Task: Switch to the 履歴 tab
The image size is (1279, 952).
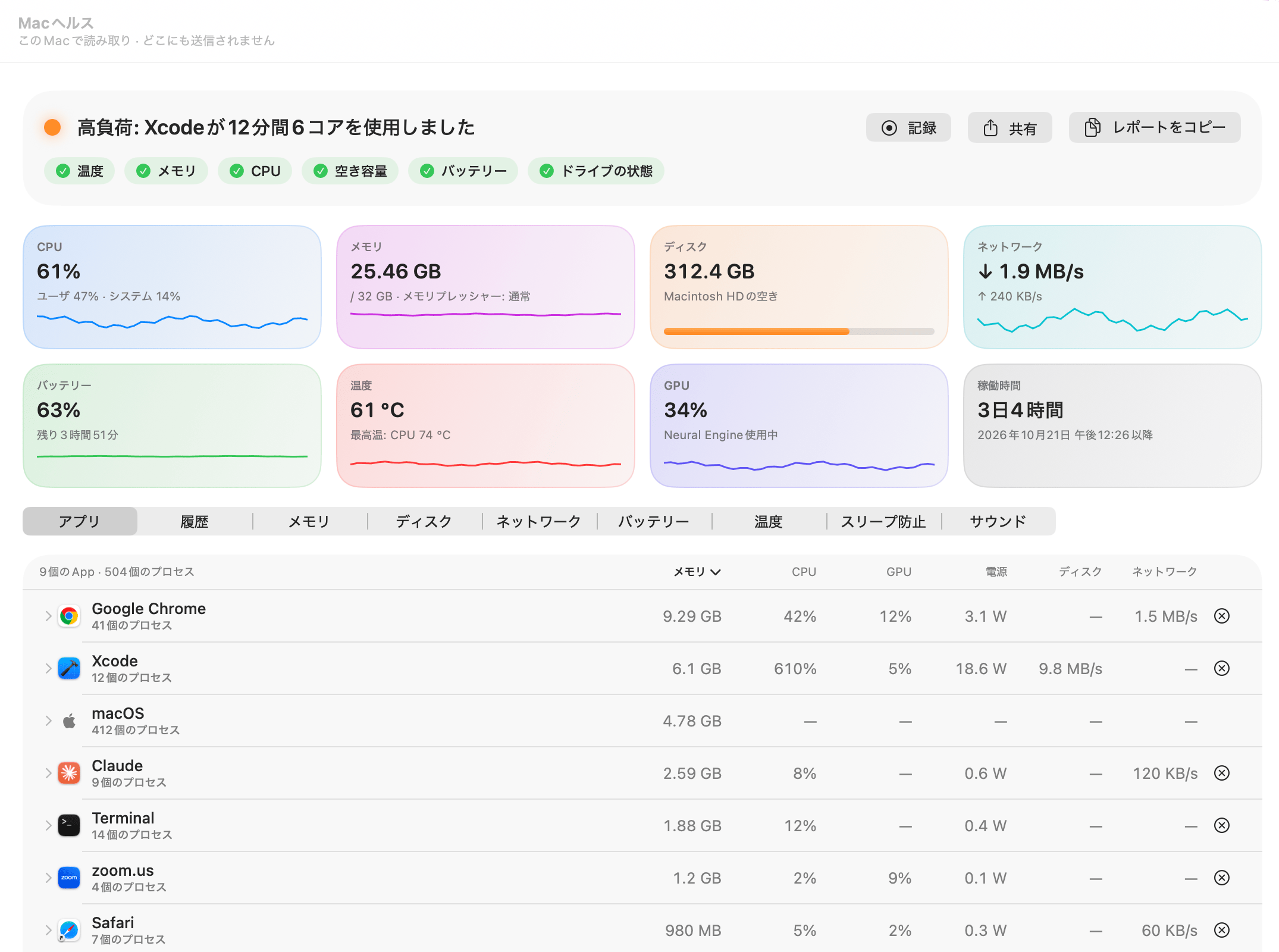Action: coord(195,522)
